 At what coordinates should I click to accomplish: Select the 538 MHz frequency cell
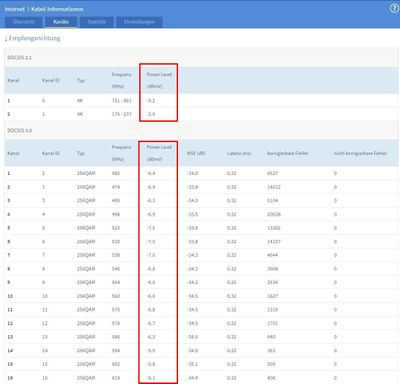116,255
